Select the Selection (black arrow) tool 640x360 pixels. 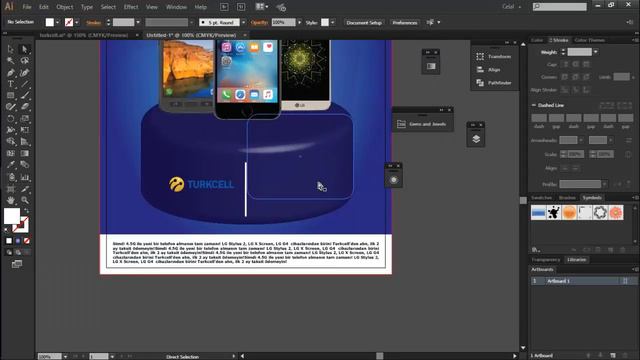point(11,49)
